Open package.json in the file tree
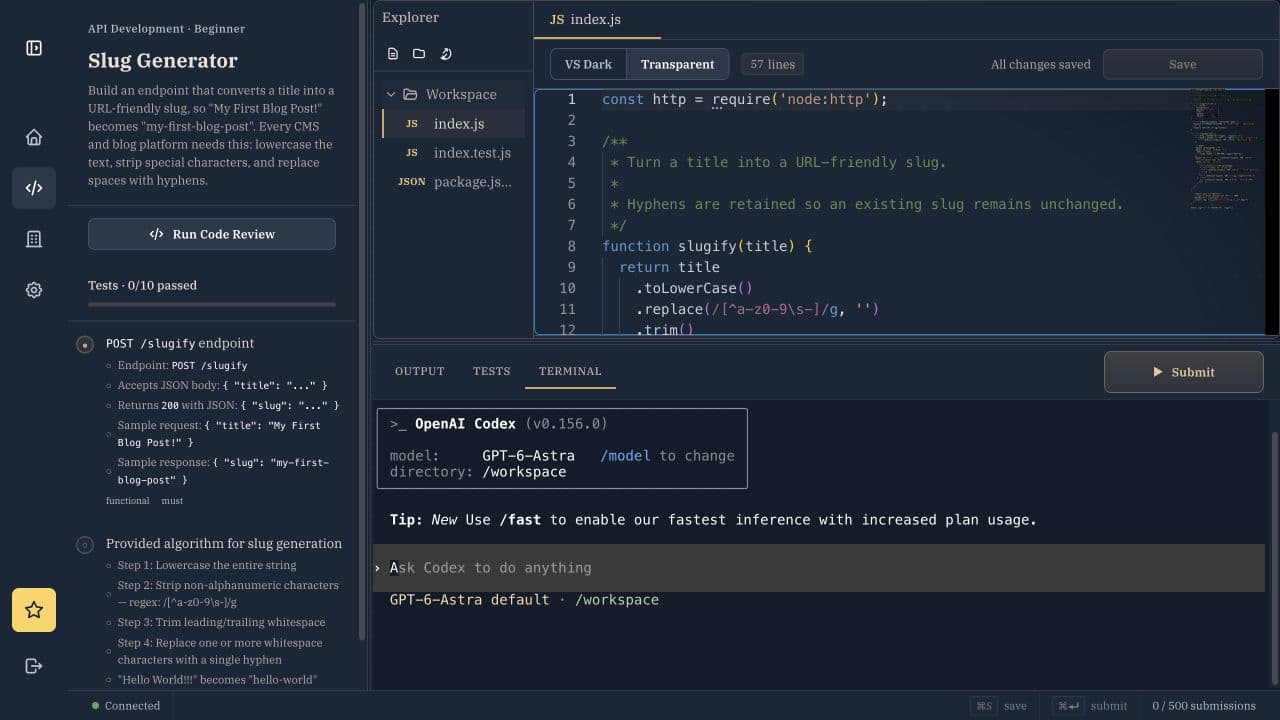This screenshot has width=1280, height=720. [x=454, y=182]
